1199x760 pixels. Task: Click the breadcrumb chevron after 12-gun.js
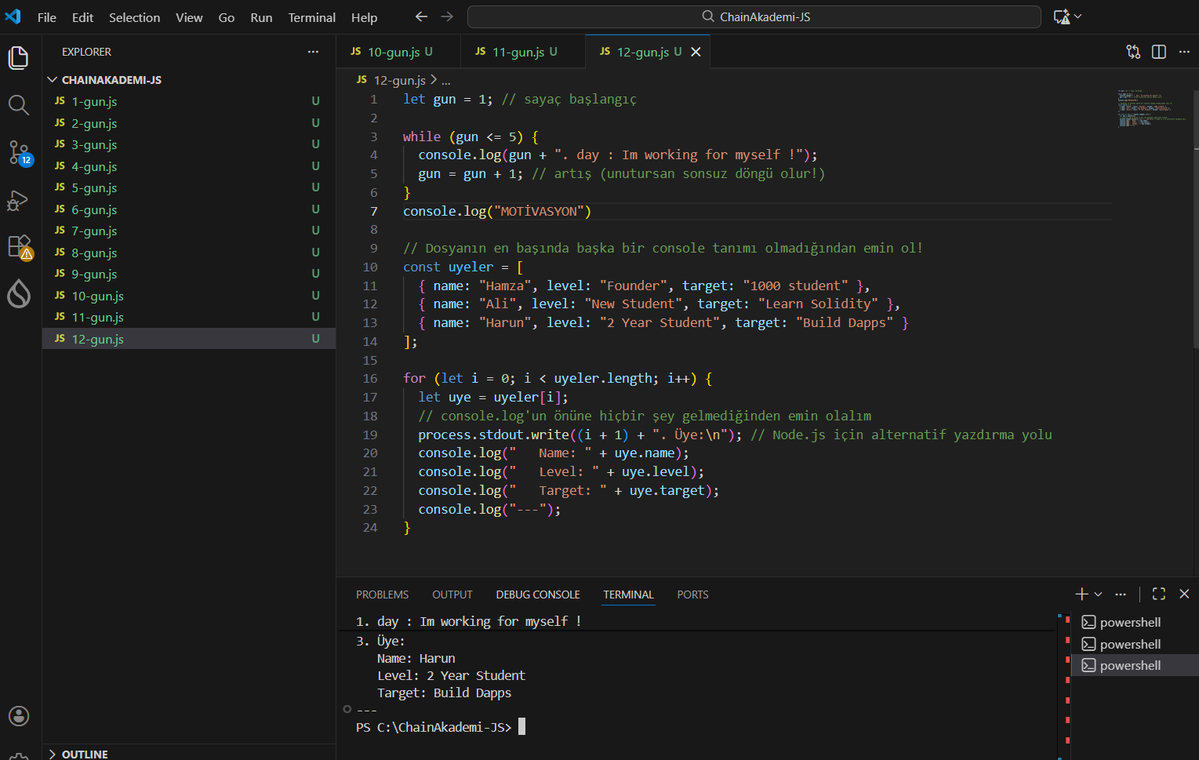[x=434, y=80]
